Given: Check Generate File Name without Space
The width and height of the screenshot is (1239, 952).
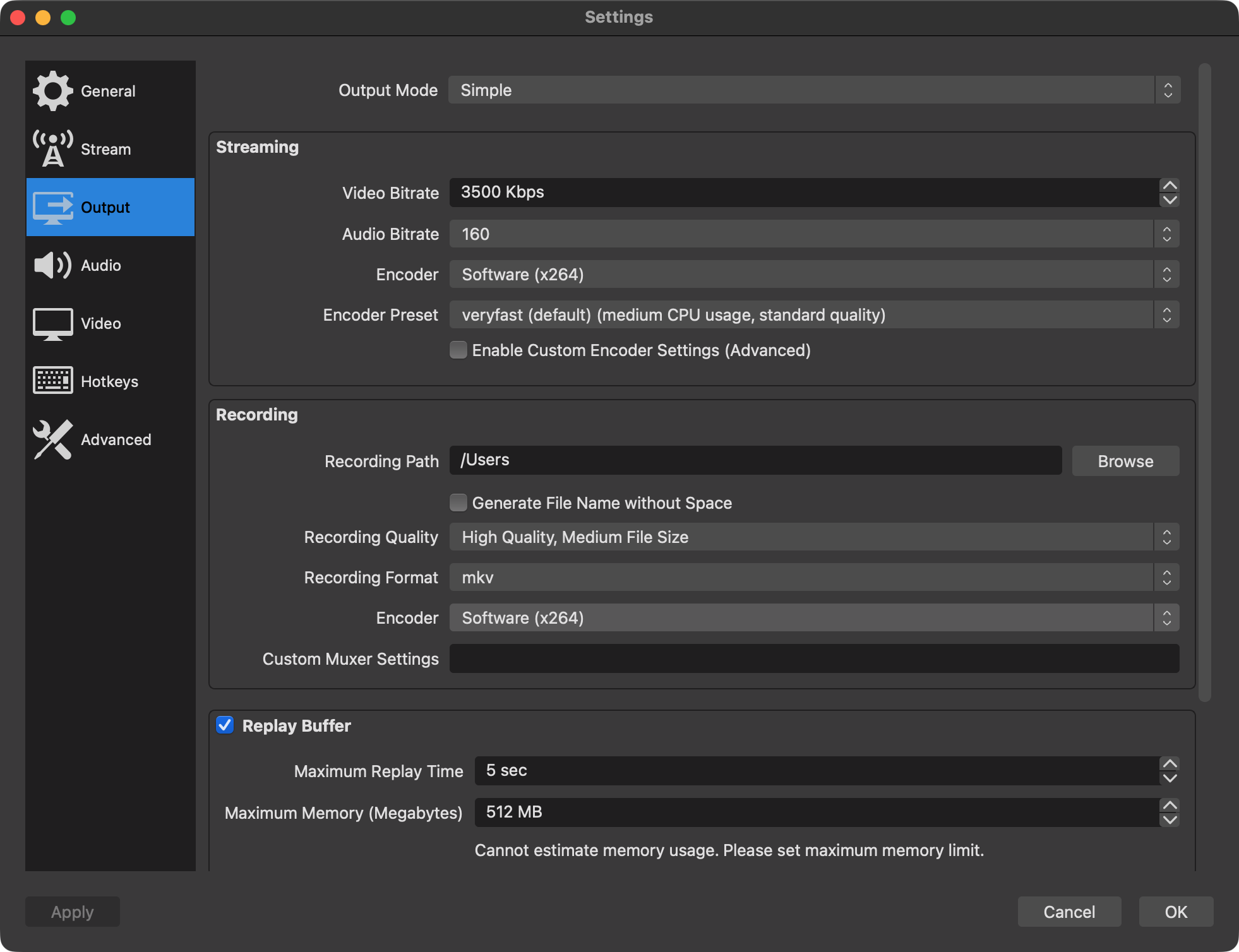Looking at the screenshot, I should (458, 503).
